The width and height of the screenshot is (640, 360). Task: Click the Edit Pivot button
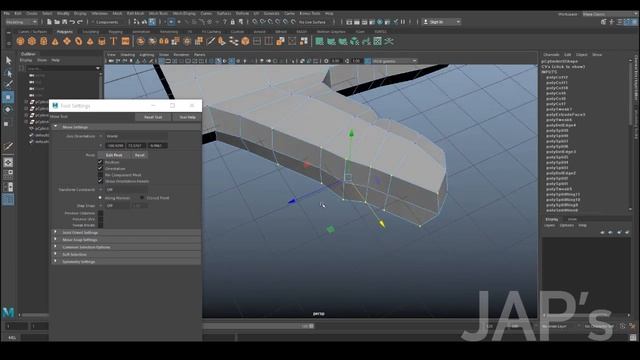tap(114, 155)
